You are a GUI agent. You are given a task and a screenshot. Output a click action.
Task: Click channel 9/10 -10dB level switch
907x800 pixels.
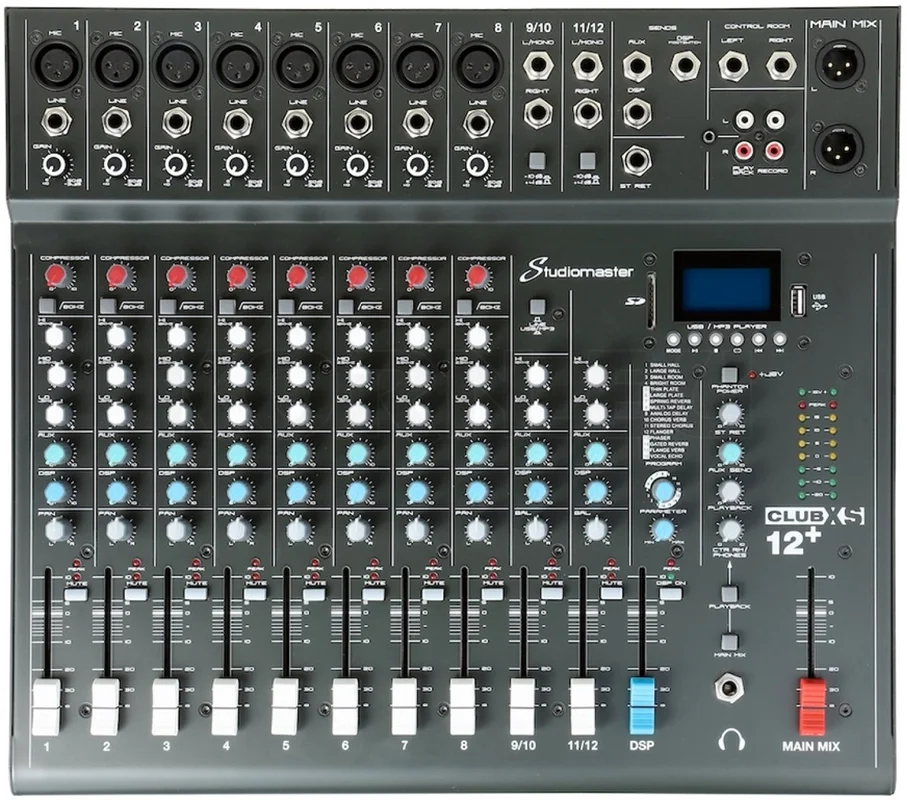point(537,160)
